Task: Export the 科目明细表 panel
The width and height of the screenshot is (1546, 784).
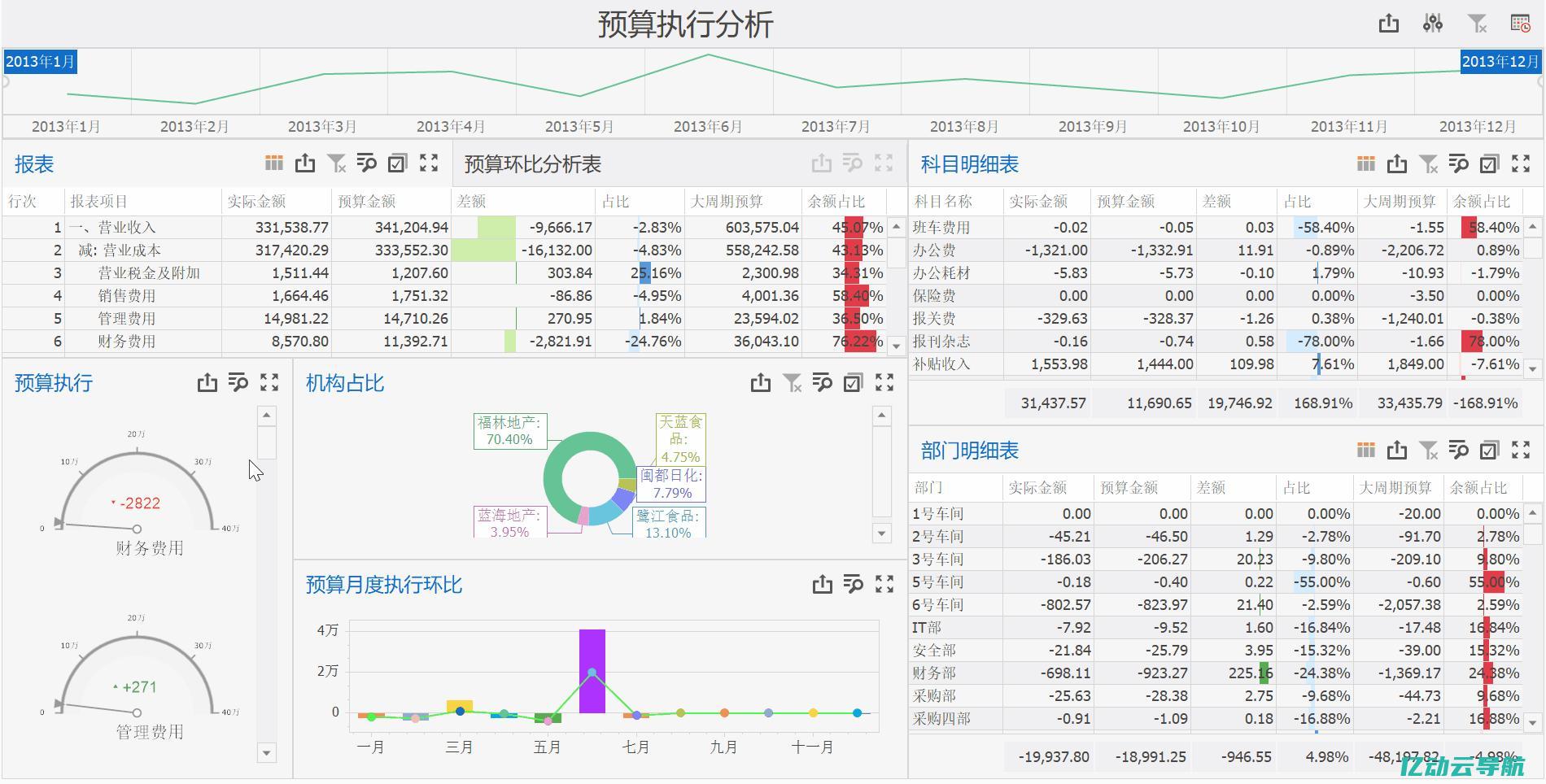Action: (1397, 164)
